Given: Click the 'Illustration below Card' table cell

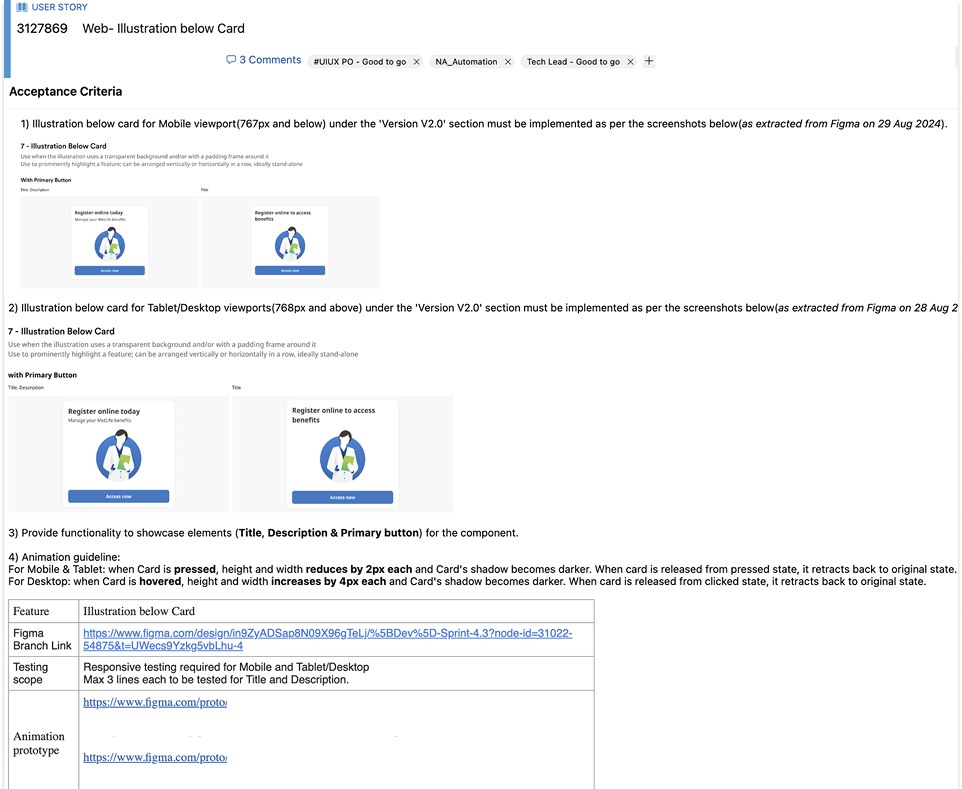Looking at the screenshot, I should click(336, 611).
